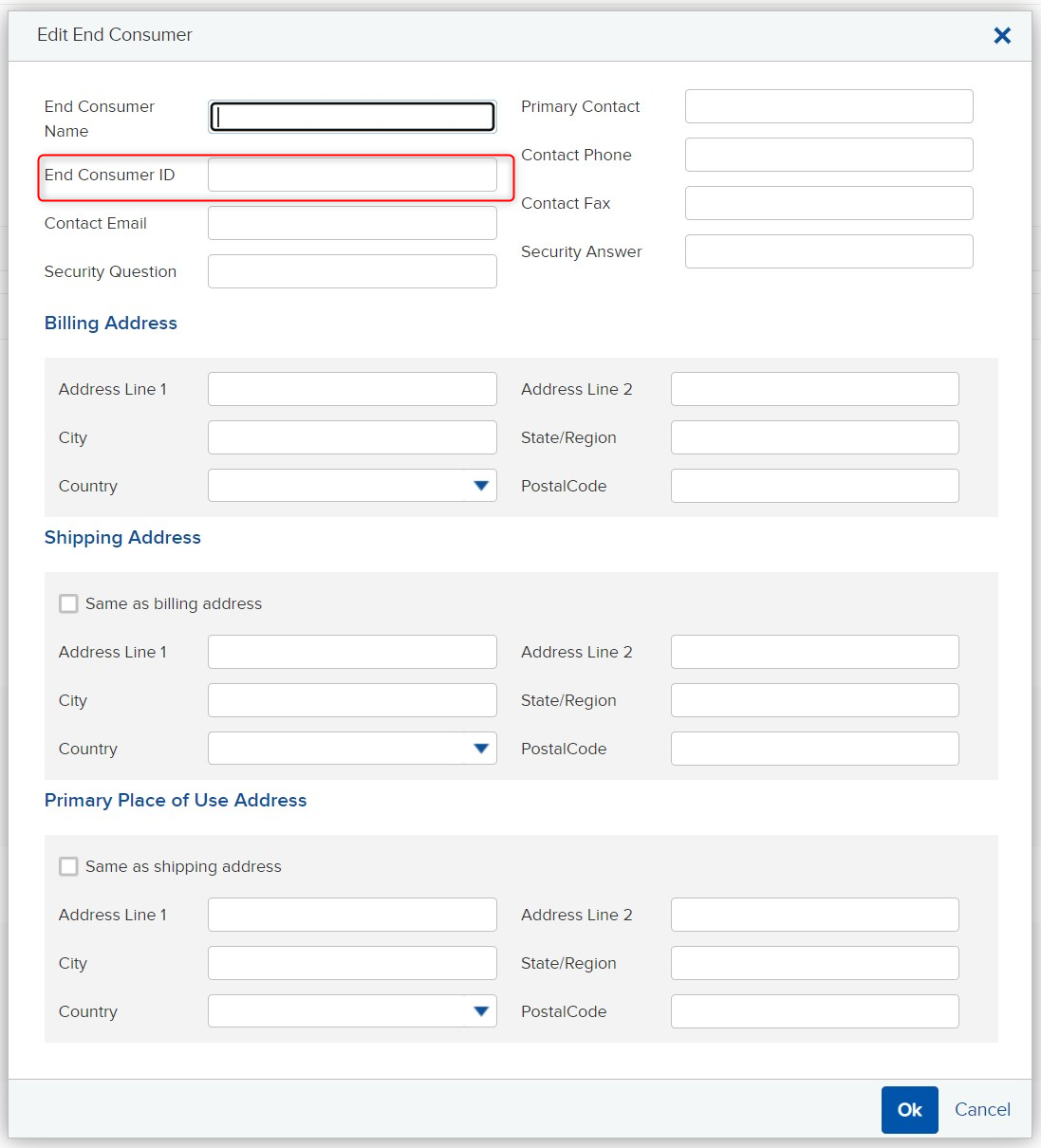This screenshot has height=1148, width=1041.
Task: Click the End Consumer Name field
Action: pos(352,117)
